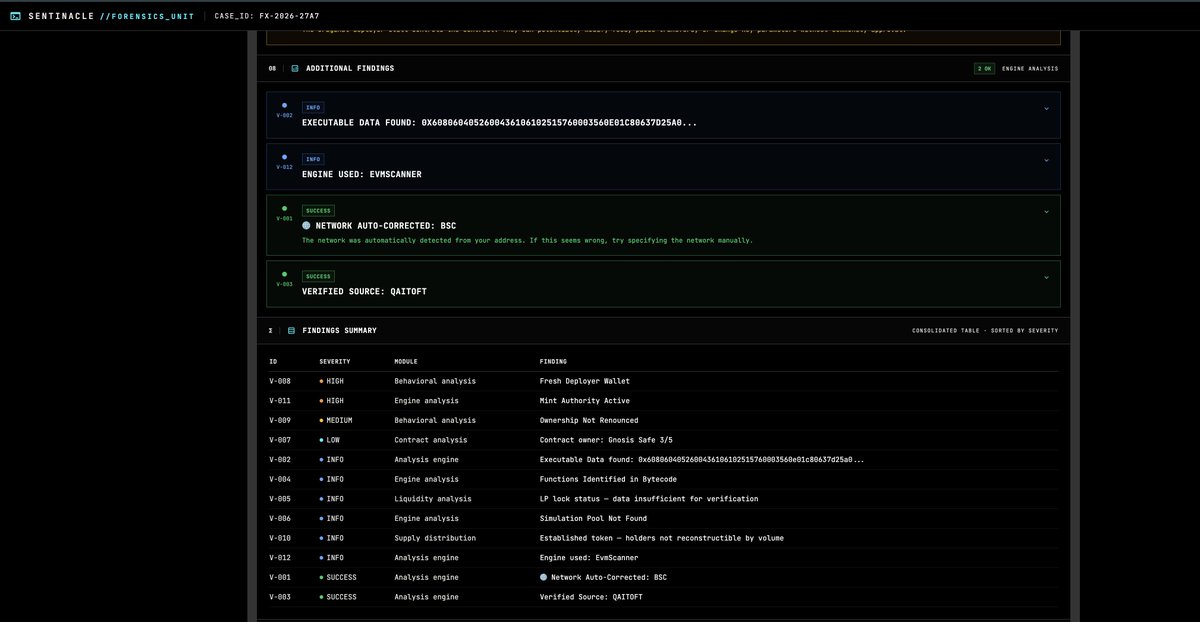Screen dimensions: 1200x622
Task: Click the MEDIUM severity of V-009 row
Action: pyautogui.click(x=335, y=420)
